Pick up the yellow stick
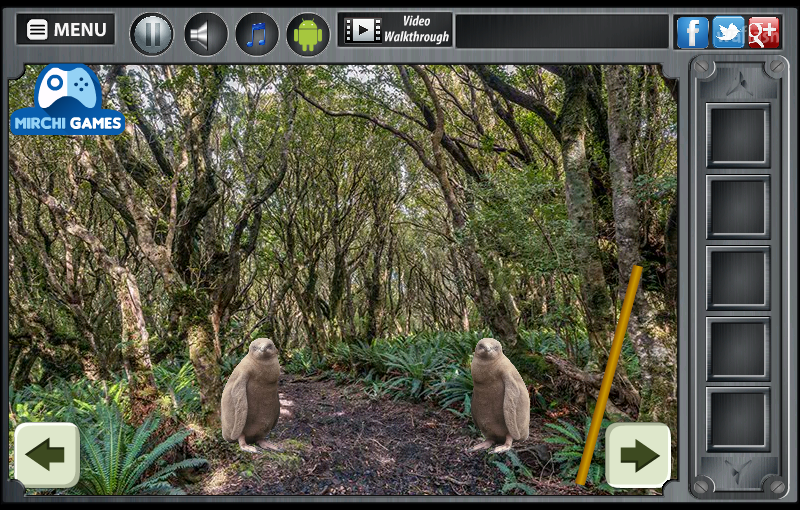This screenshot has height=510, width=800. tap(609, 375)
